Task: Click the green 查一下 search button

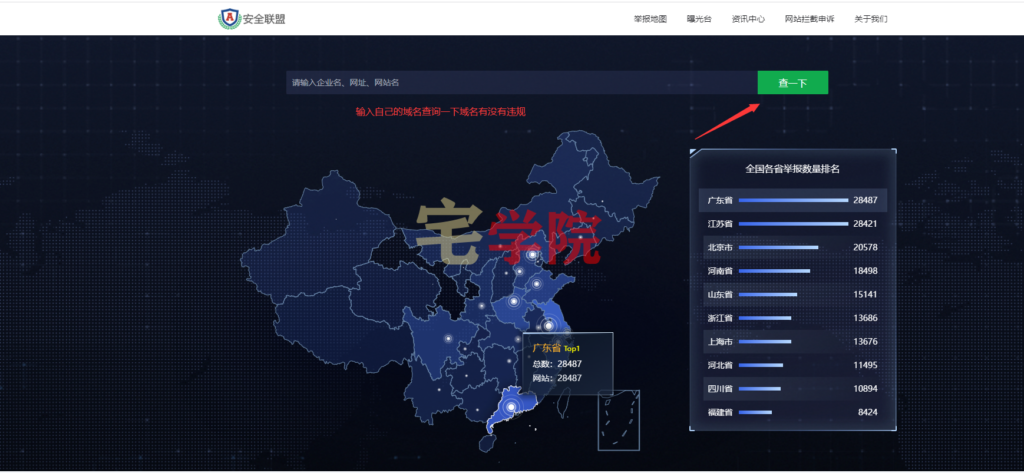Action: [793, 82]
